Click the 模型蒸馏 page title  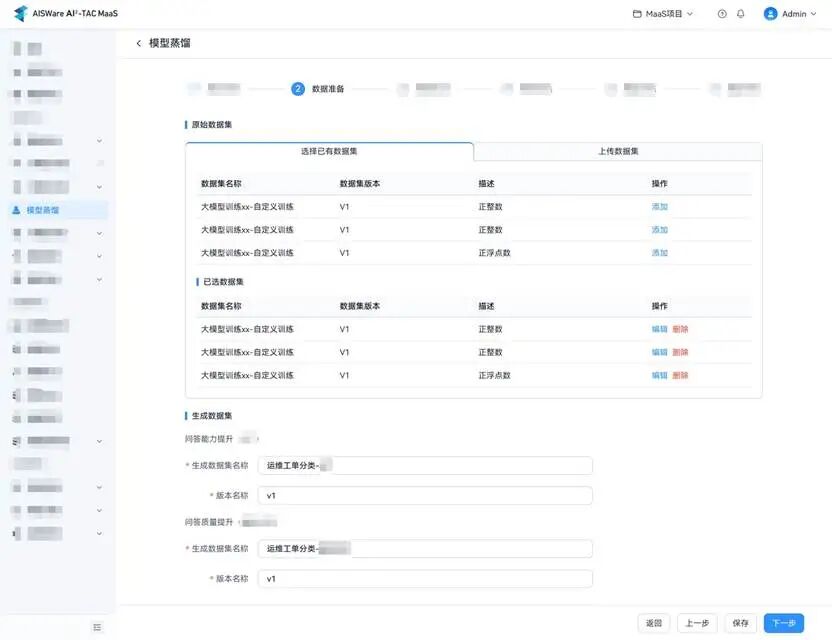pos(169,43)
